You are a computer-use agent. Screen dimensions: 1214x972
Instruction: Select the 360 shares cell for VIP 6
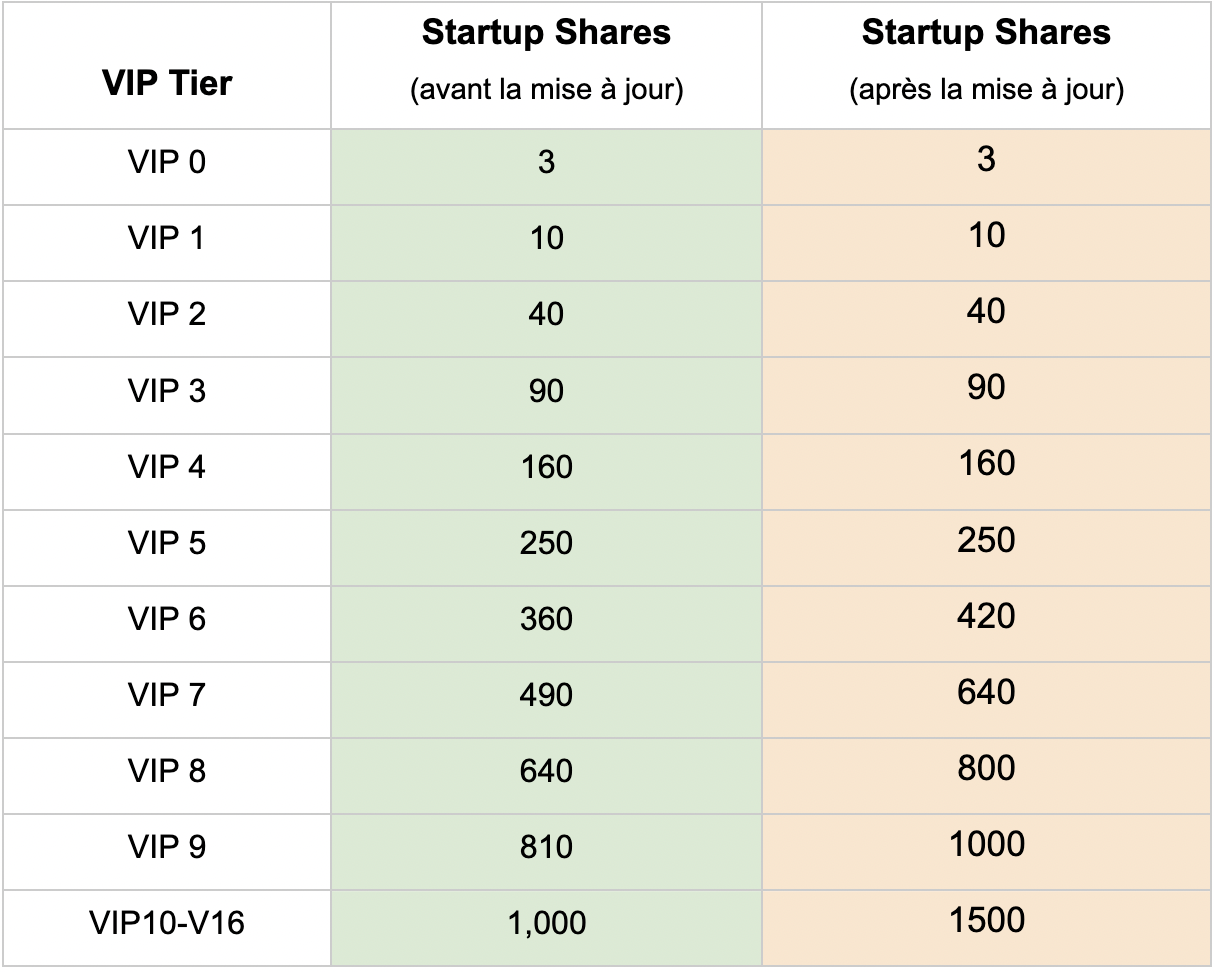coord(546,619)
